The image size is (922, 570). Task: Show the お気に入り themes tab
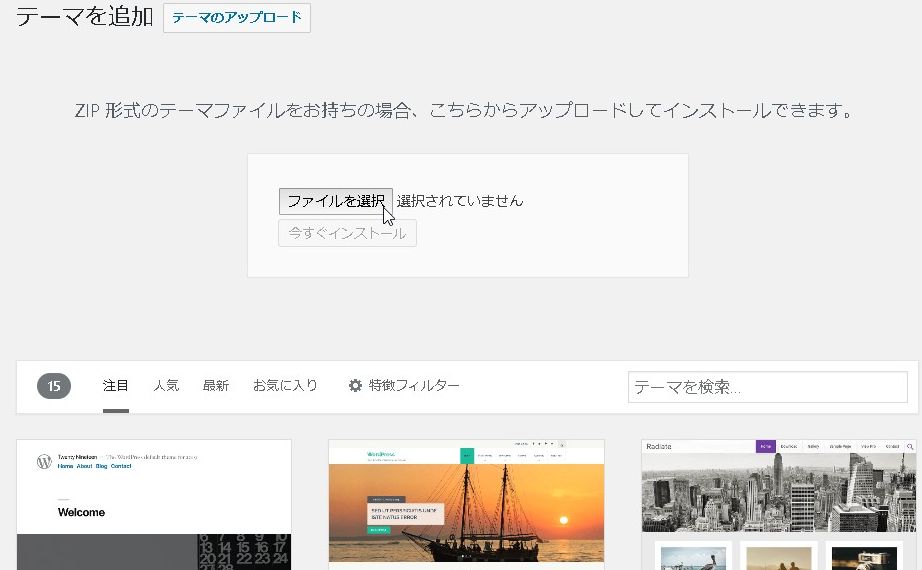[285, 385]
